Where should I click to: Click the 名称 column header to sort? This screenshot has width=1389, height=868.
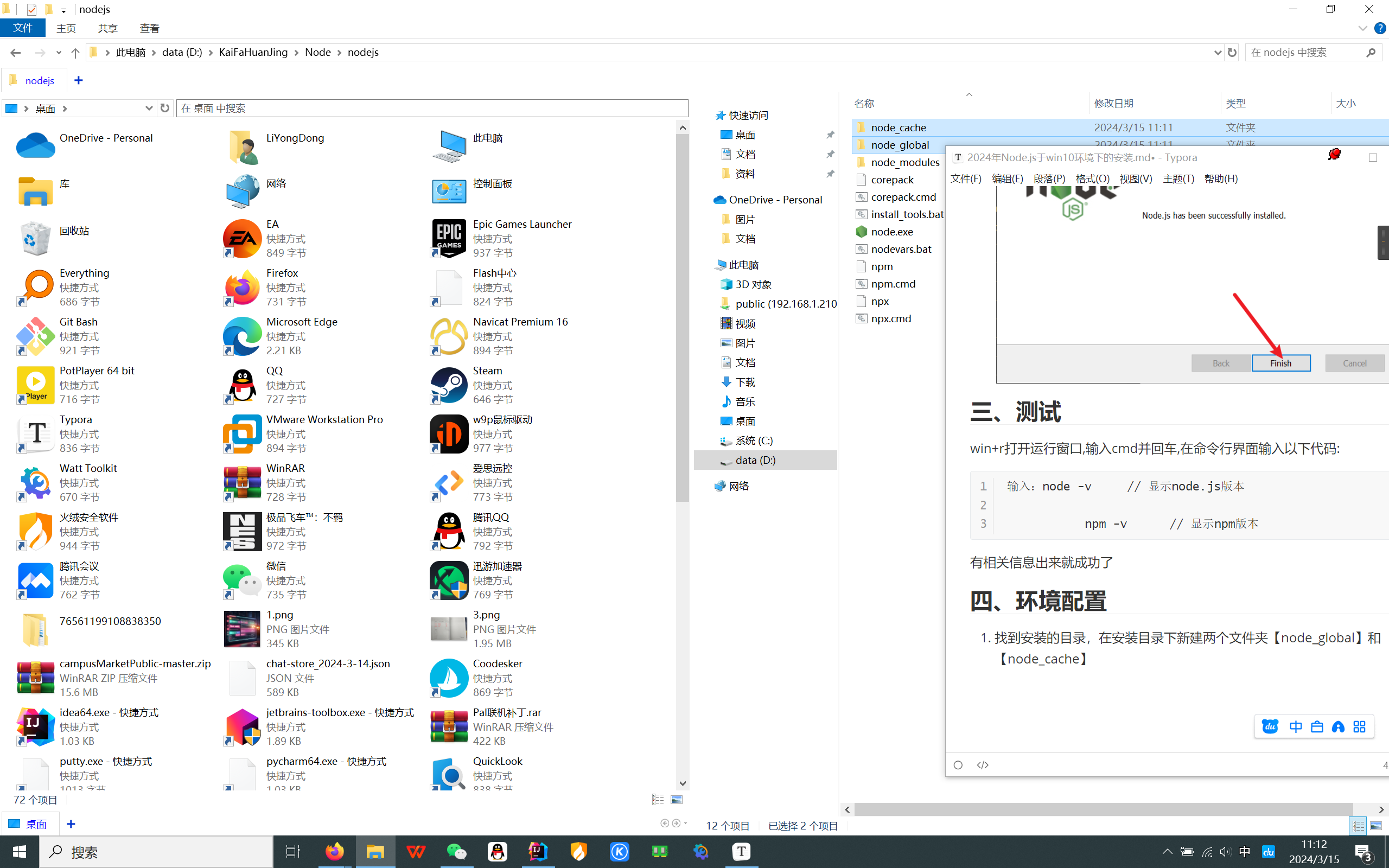click(x=864, y=103)
